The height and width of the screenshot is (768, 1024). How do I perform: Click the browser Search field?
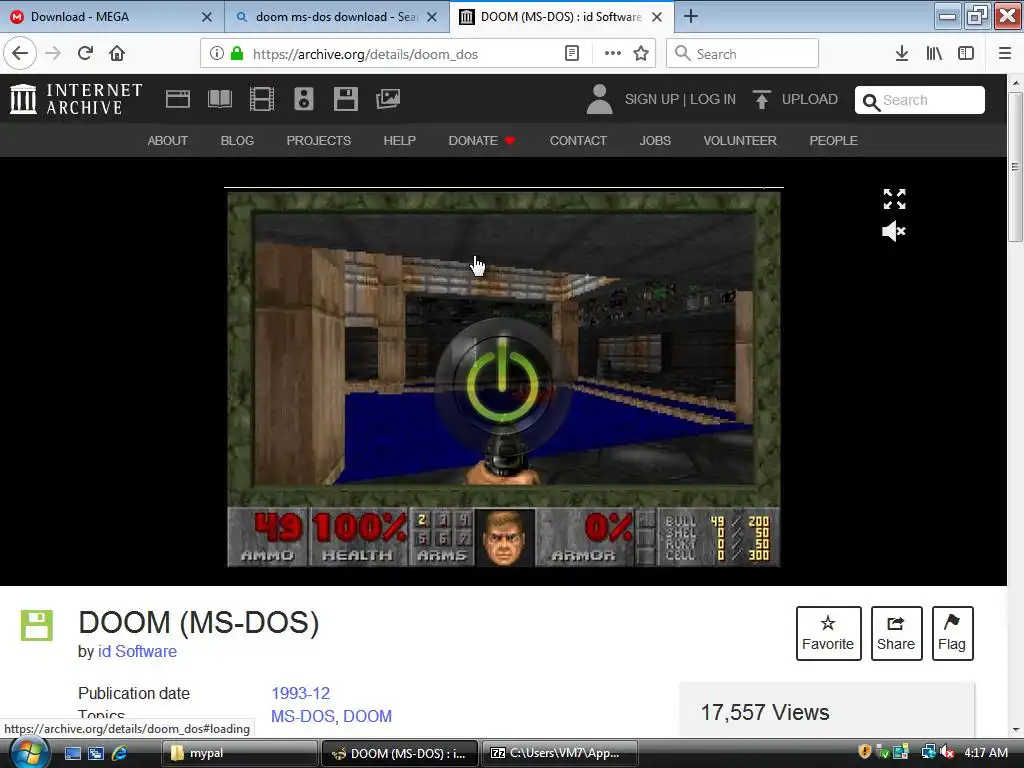[x=742, y=54]
